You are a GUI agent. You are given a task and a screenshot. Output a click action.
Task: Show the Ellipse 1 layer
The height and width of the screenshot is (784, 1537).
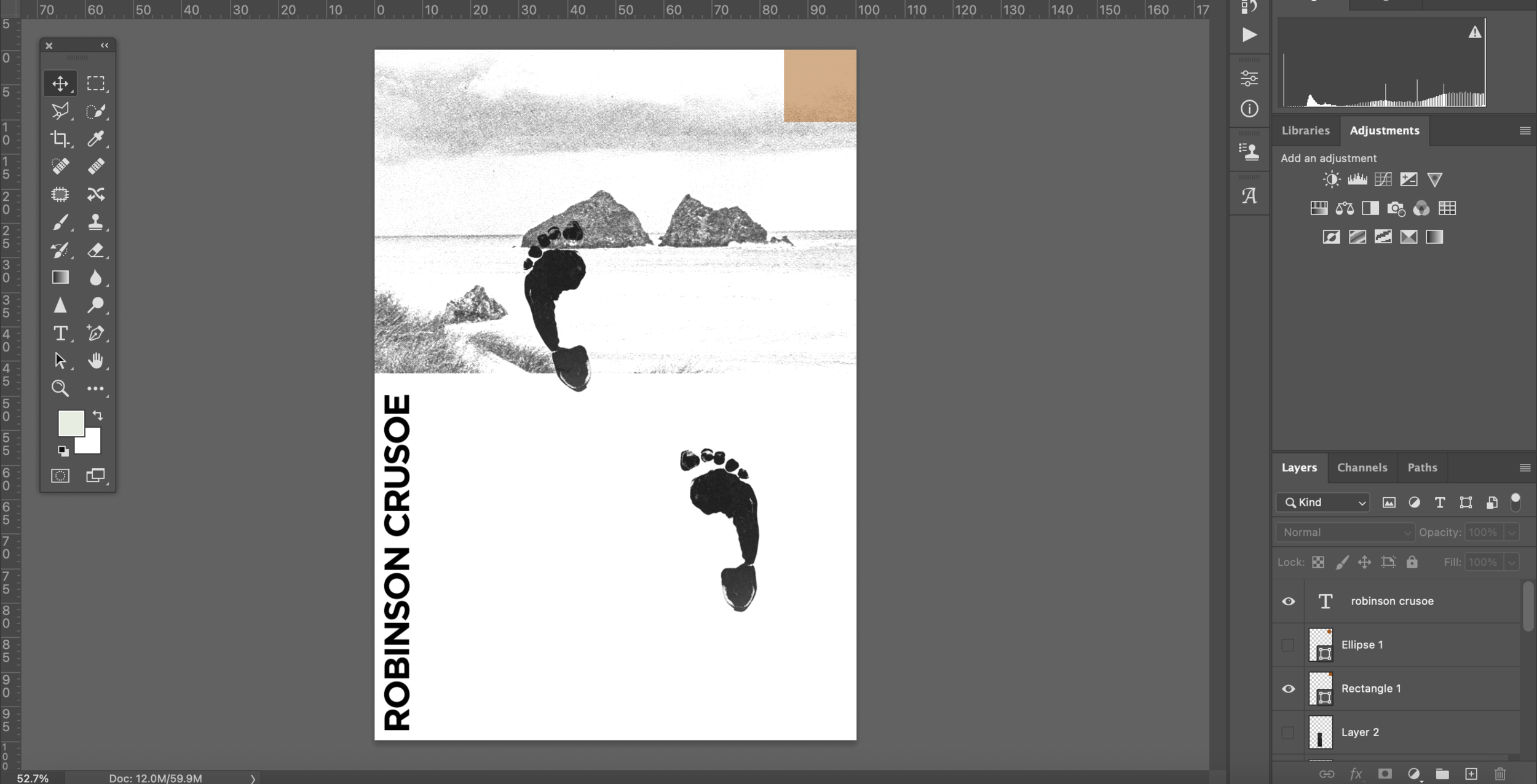(1288, 645)
